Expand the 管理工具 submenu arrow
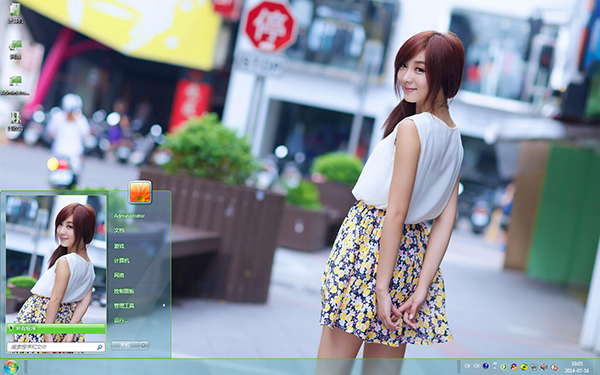600x375 pixels. 164,305
